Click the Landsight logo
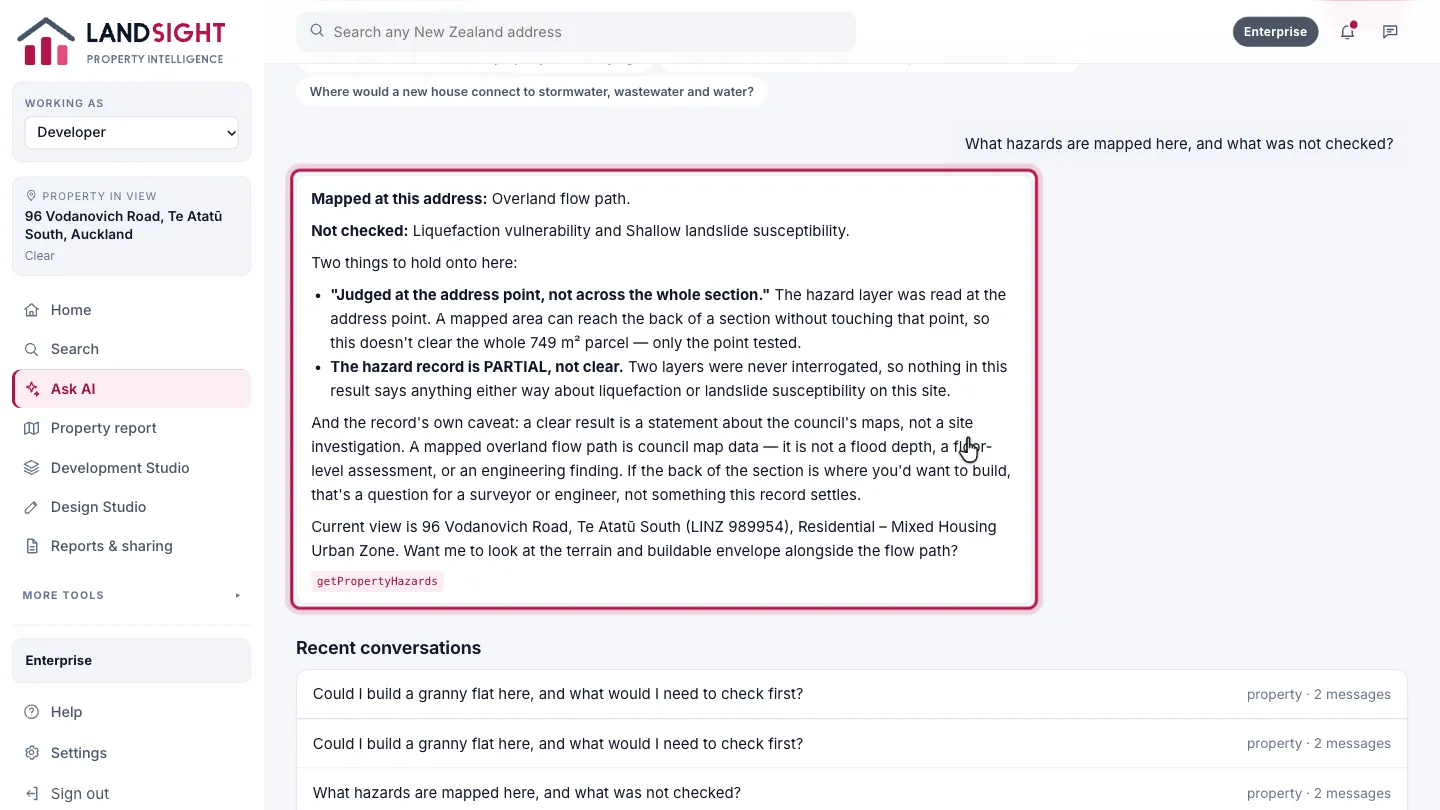 coord(121,41)
